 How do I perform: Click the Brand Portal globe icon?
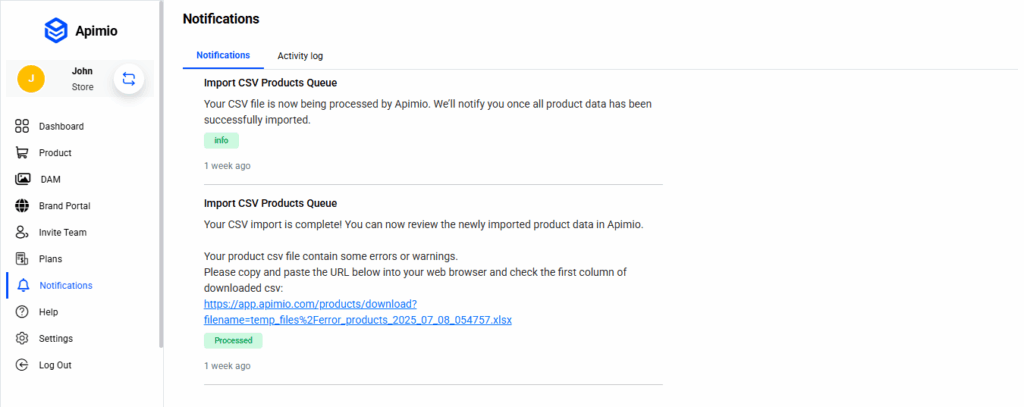[22, 206]
